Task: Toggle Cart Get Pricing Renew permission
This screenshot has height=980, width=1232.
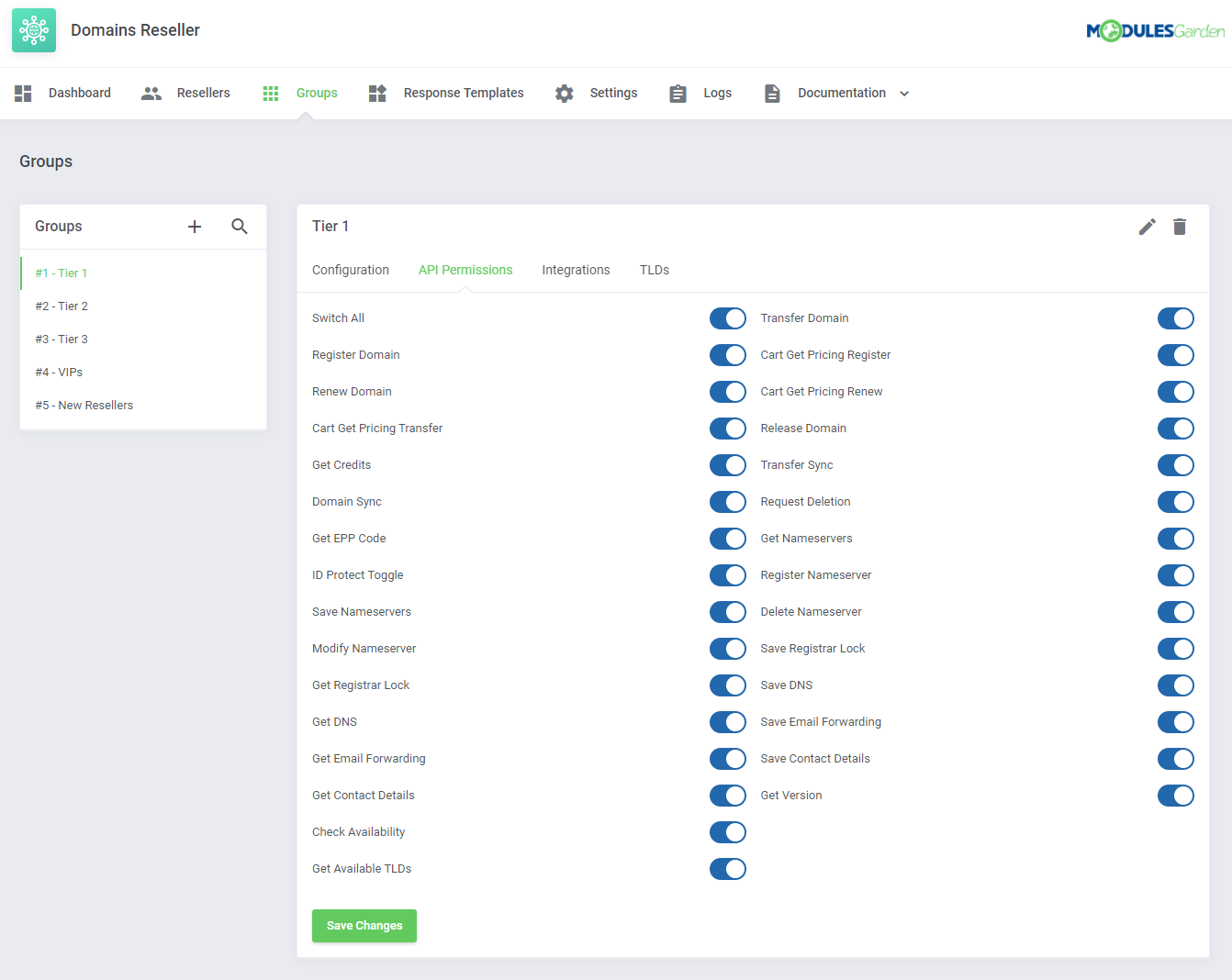Action: [x=1176, y=392]
